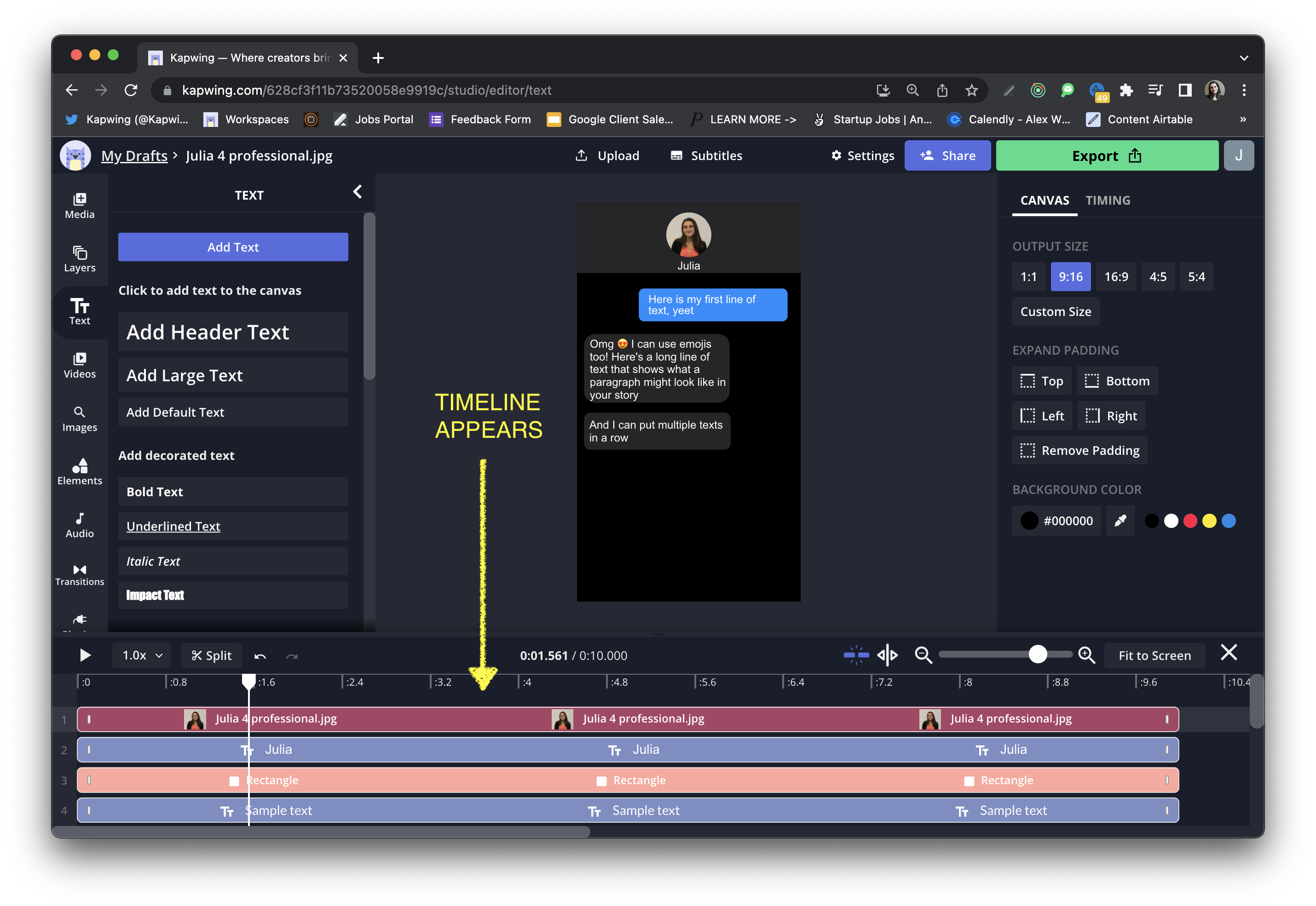
Task: Open the 1.0x playback speed dropdown
Action: 142,655
